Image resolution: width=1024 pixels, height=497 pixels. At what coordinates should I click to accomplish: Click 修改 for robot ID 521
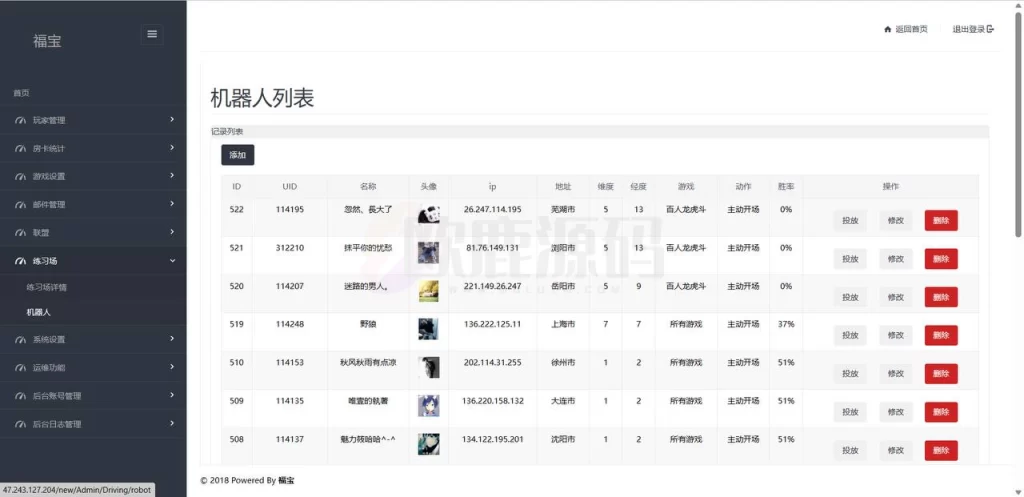tap(895, 259)
